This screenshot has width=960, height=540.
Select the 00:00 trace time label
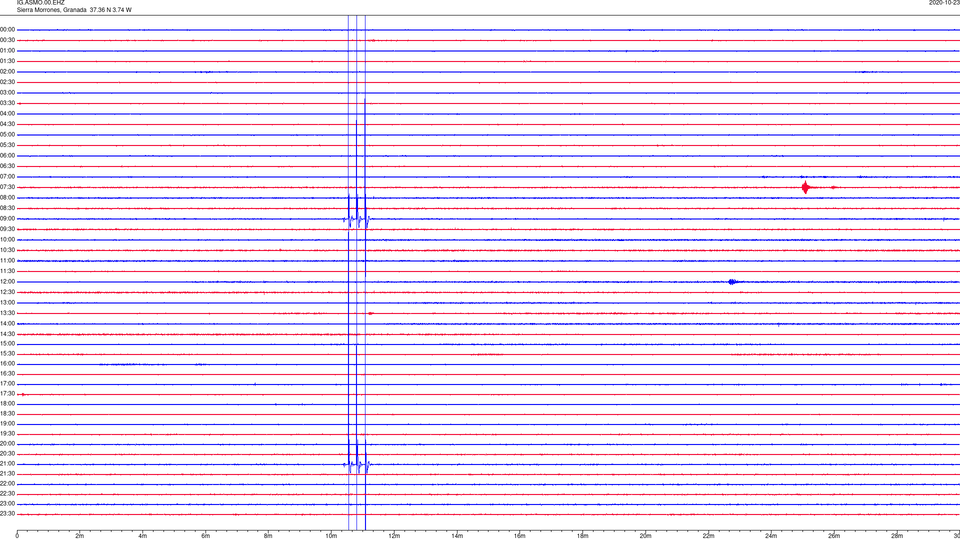pyautogui.click(x=7, y=29)
